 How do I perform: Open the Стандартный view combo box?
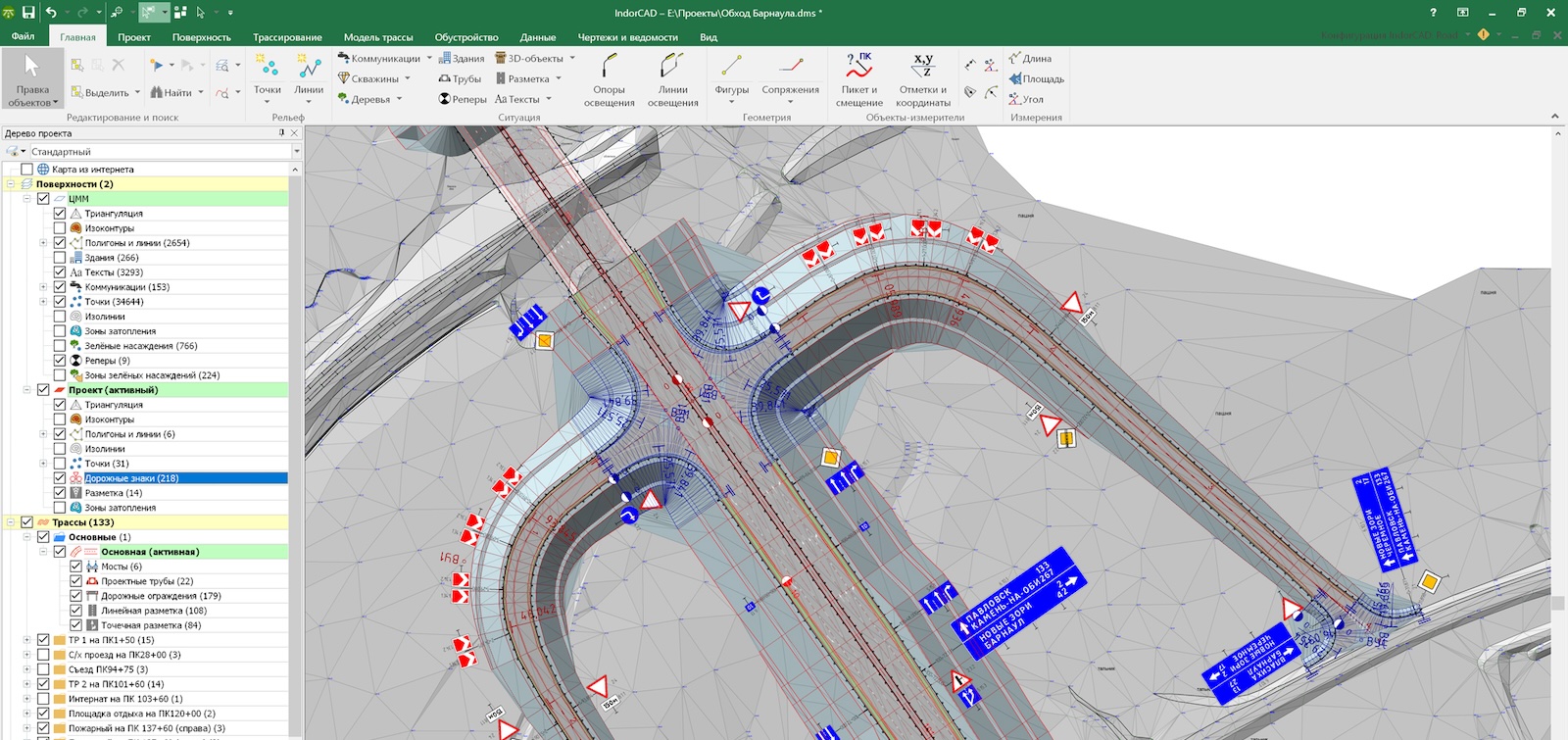296,152
